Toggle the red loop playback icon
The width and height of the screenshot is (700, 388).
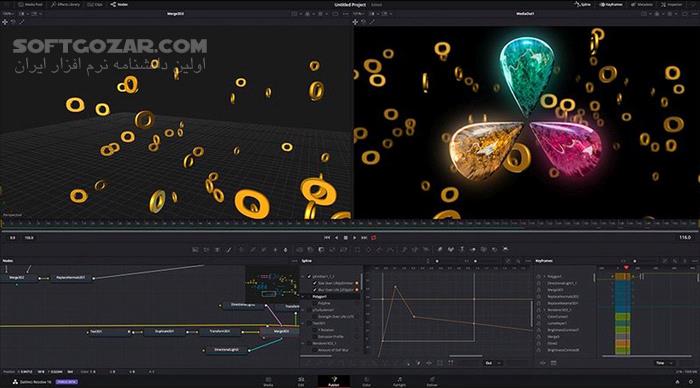(374, 238)
